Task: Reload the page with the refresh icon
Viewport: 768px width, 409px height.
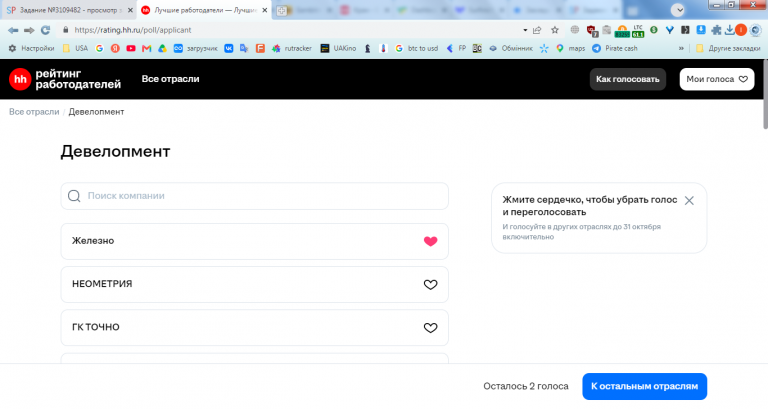Action: (x=46, y=30)
